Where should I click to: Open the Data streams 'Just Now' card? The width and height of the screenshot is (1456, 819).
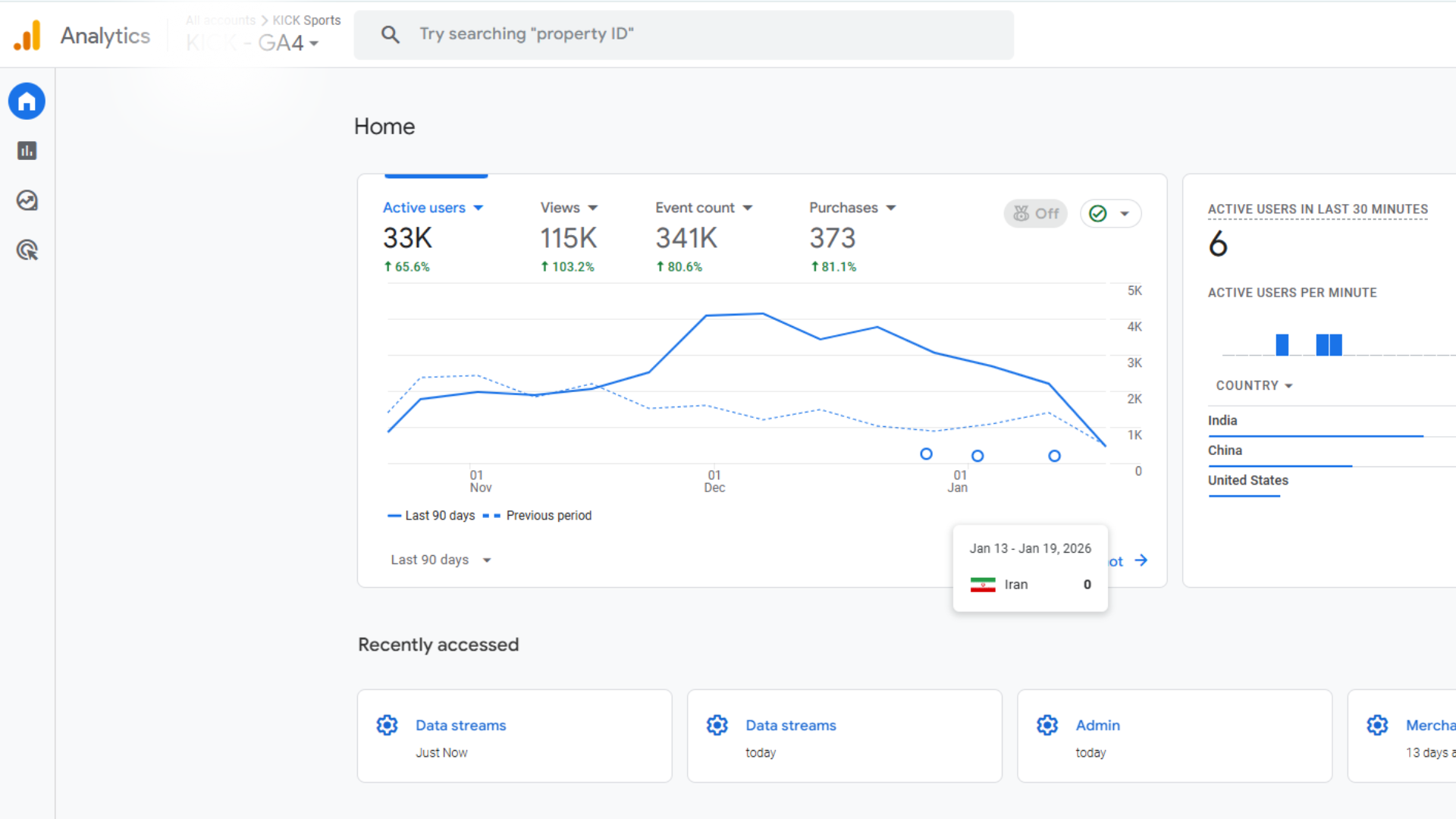[x=514, y=736]
